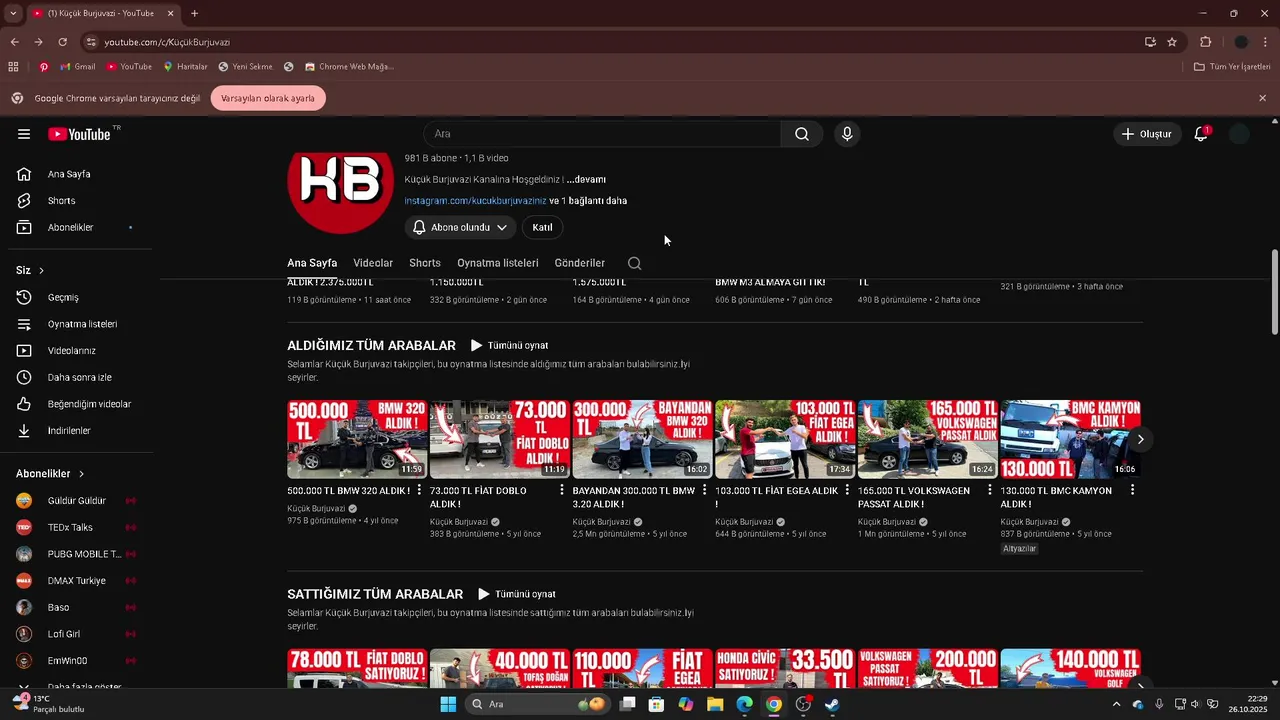Open the notifications bell
The height and width of the screenshot is (720, 1280).
(1201, 134)
